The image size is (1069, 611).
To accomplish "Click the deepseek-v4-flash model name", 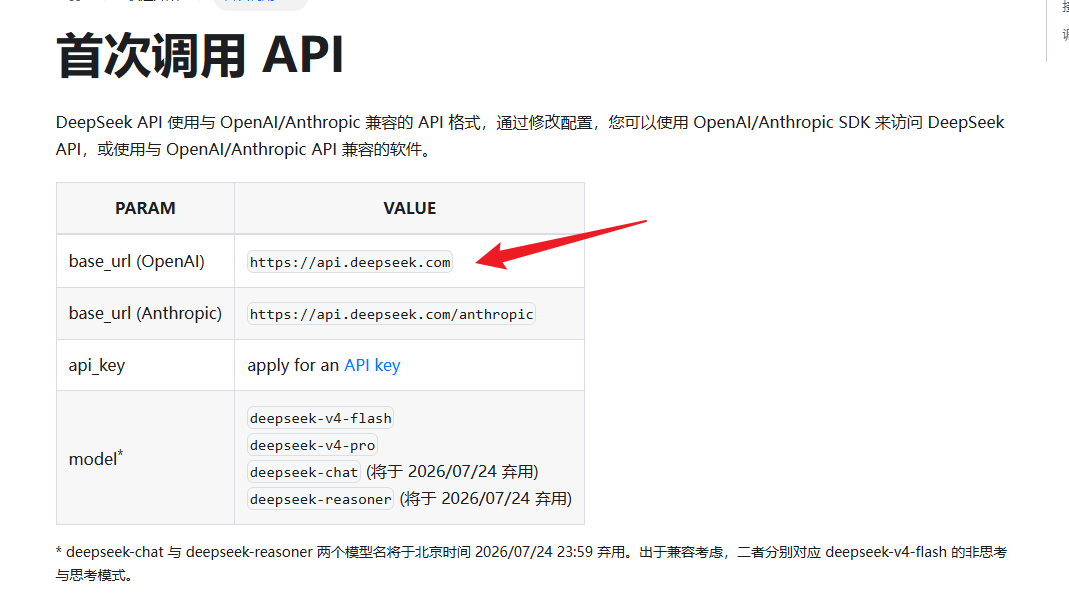I will (320, 418).
